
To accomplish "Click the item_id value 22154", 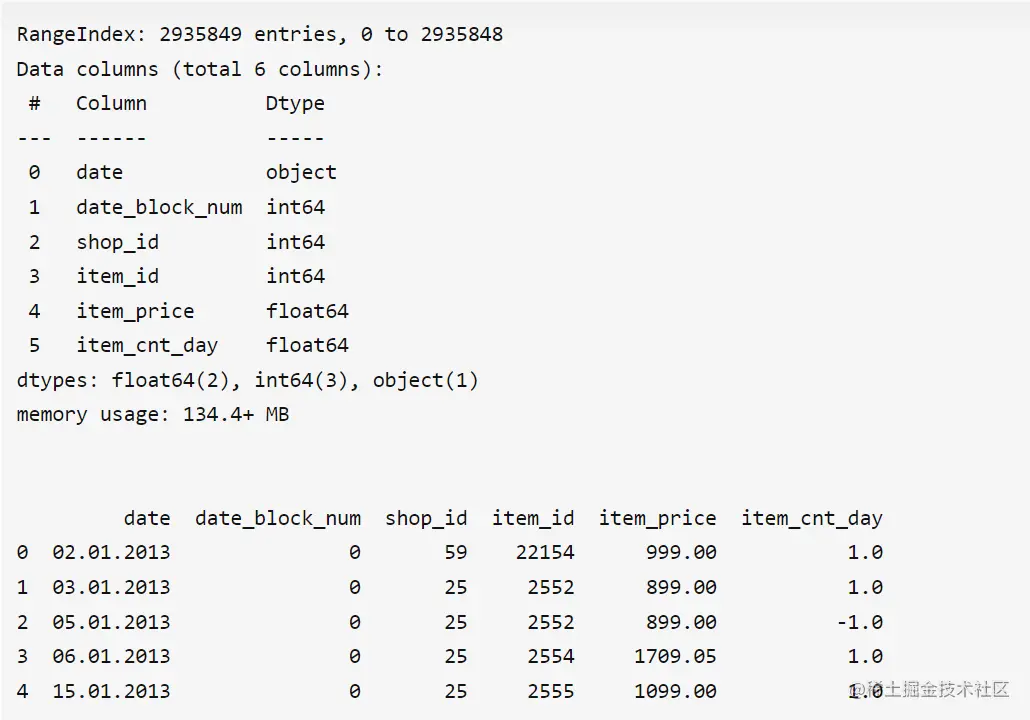I will pyautogui.click(x=545, y=552).
